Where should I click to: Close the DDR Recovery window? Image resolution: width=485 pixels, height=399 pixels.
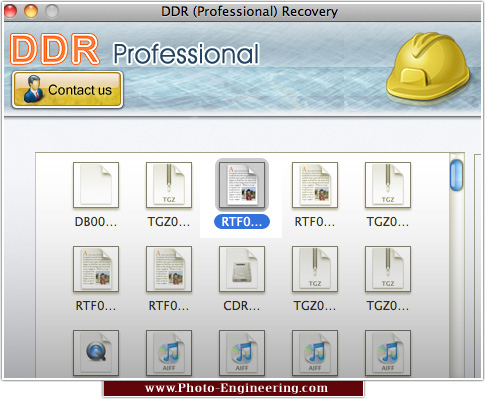click(10, 11)
